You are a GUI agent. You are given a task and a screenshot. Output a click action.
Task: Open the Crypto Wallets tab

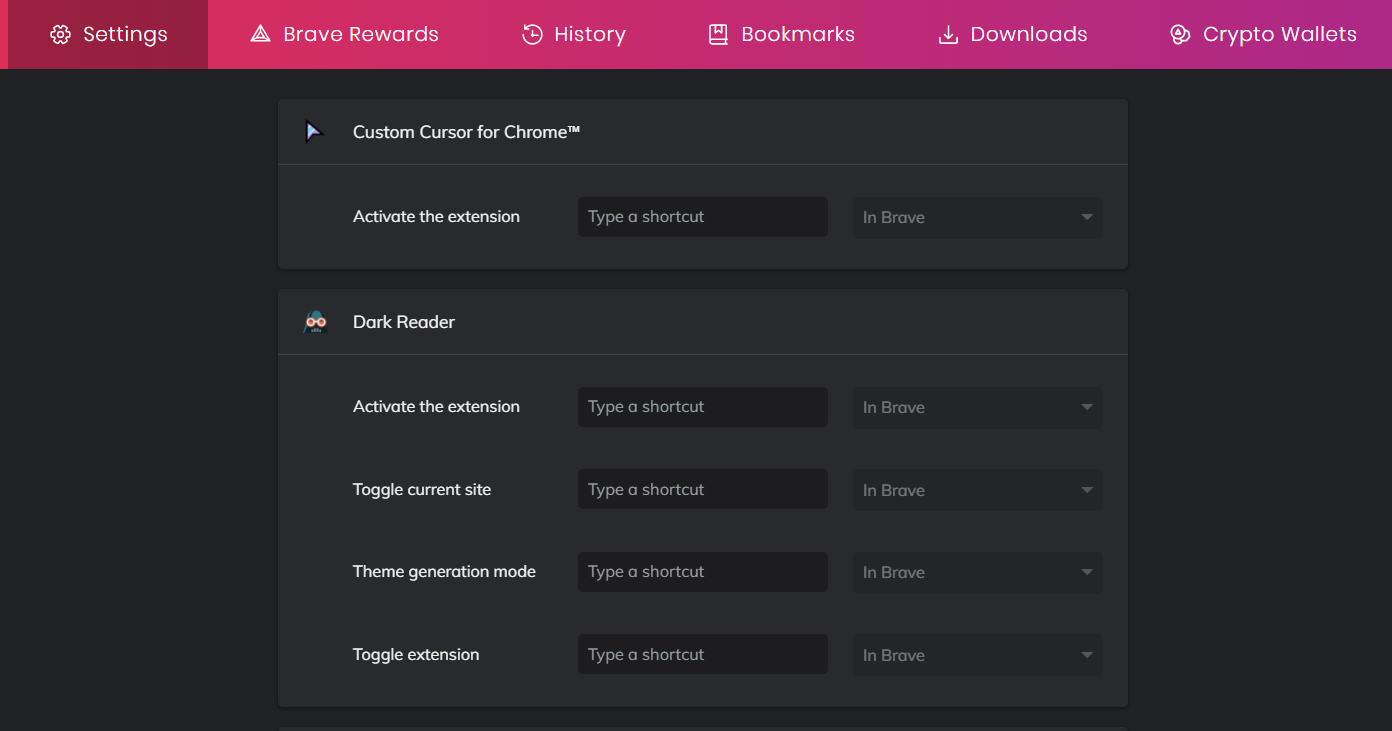coord(1263,35)
